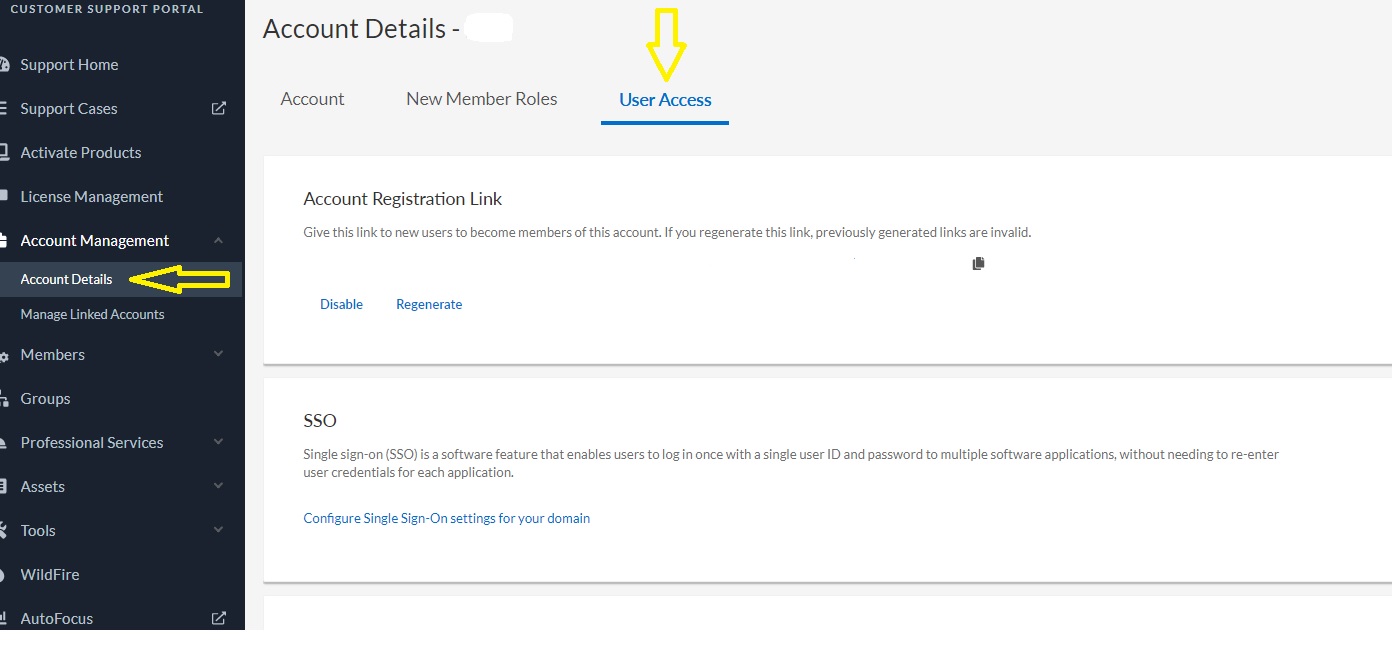The image size is (1392, 648).
Task: Regenerate the account registration link
Action: tap(429, 304)
